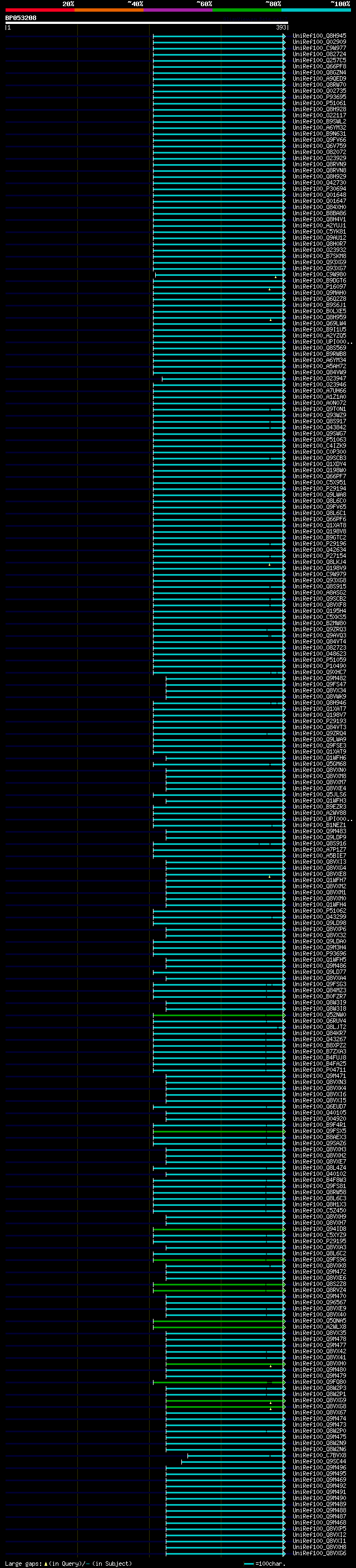The height and width of the screenshot is (1568, 356).
Task: Select the query name BP053208
Action: (21, 18)
